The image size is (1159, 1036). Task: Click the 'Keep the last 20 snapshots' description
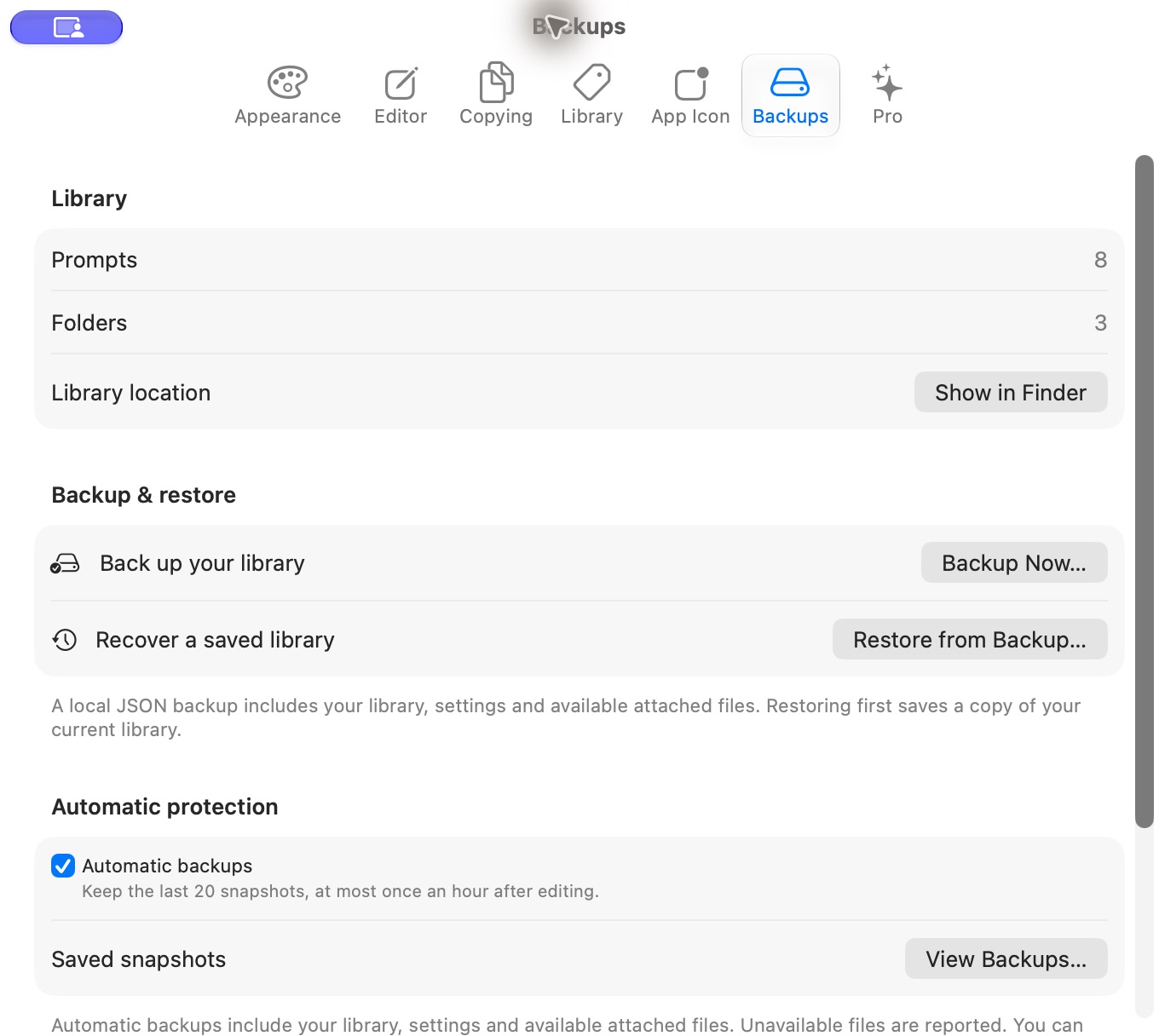point(341,891)
